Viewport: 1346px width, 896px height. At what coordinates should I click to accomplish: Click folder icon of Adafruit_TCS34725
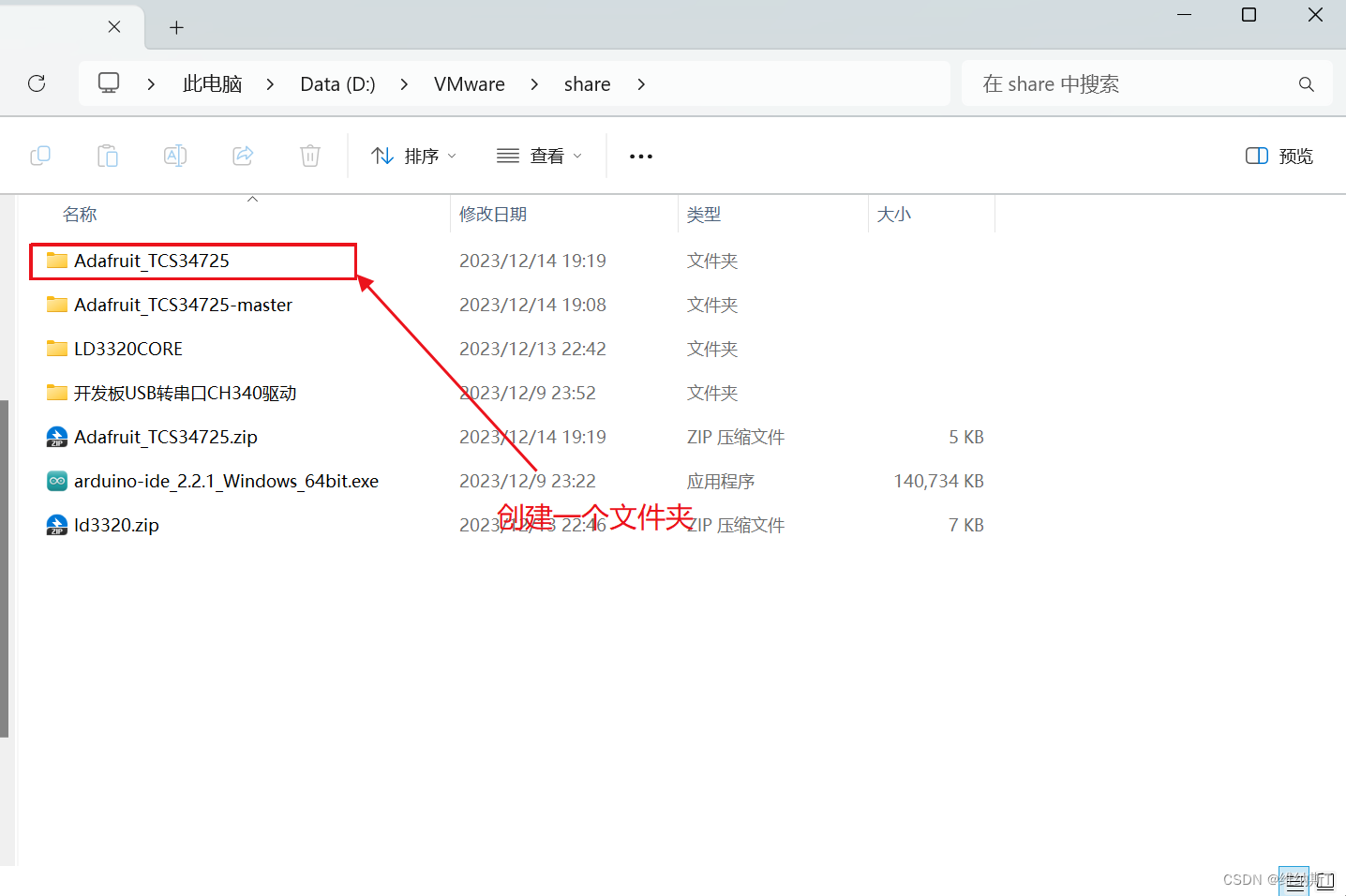tap(57, 261)
